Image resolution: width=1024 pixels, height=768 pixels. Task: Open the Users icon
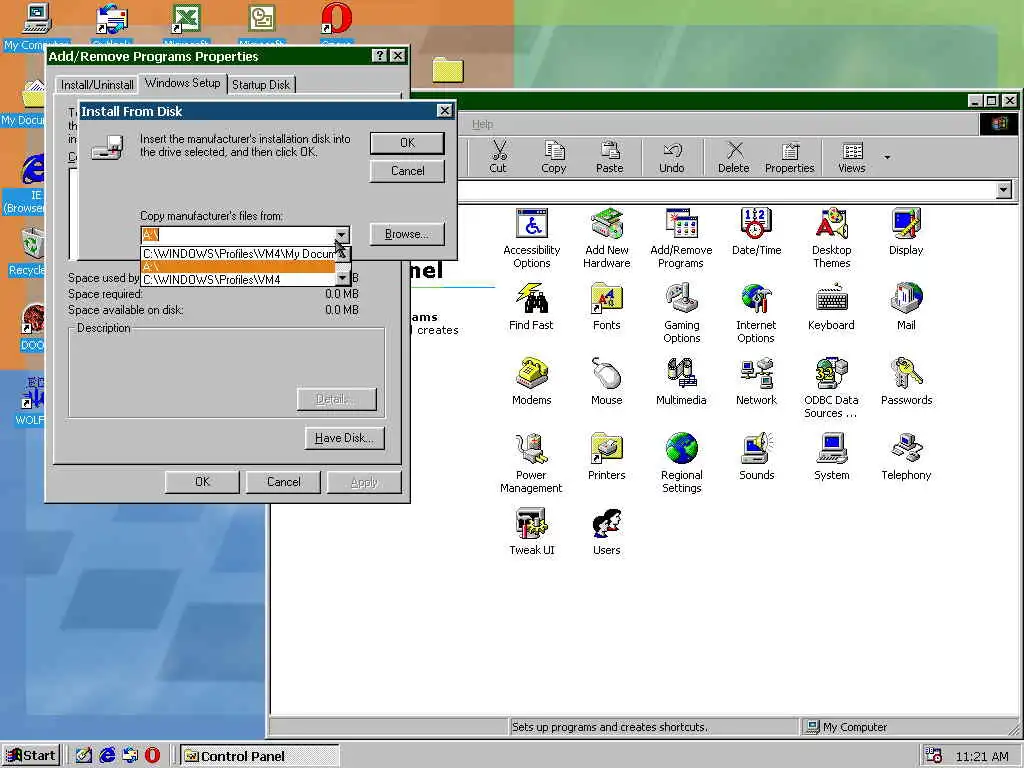coord(607,532)
